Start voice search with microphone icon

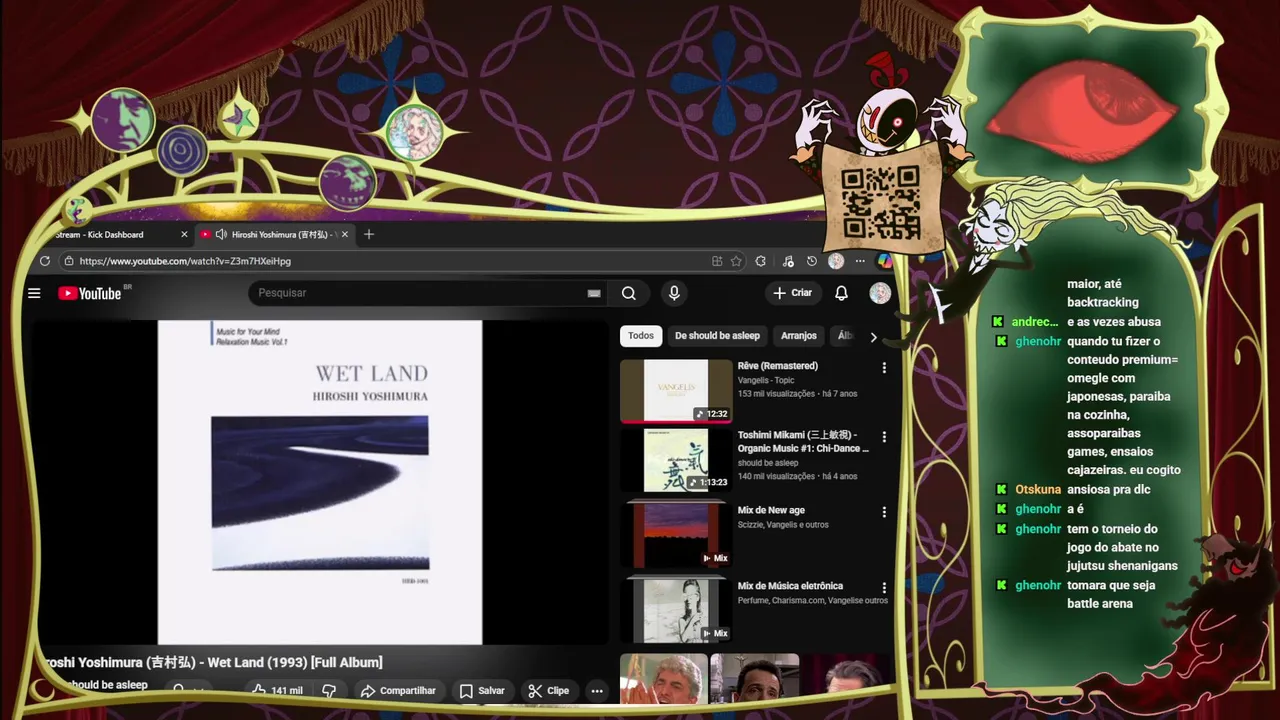674,293
